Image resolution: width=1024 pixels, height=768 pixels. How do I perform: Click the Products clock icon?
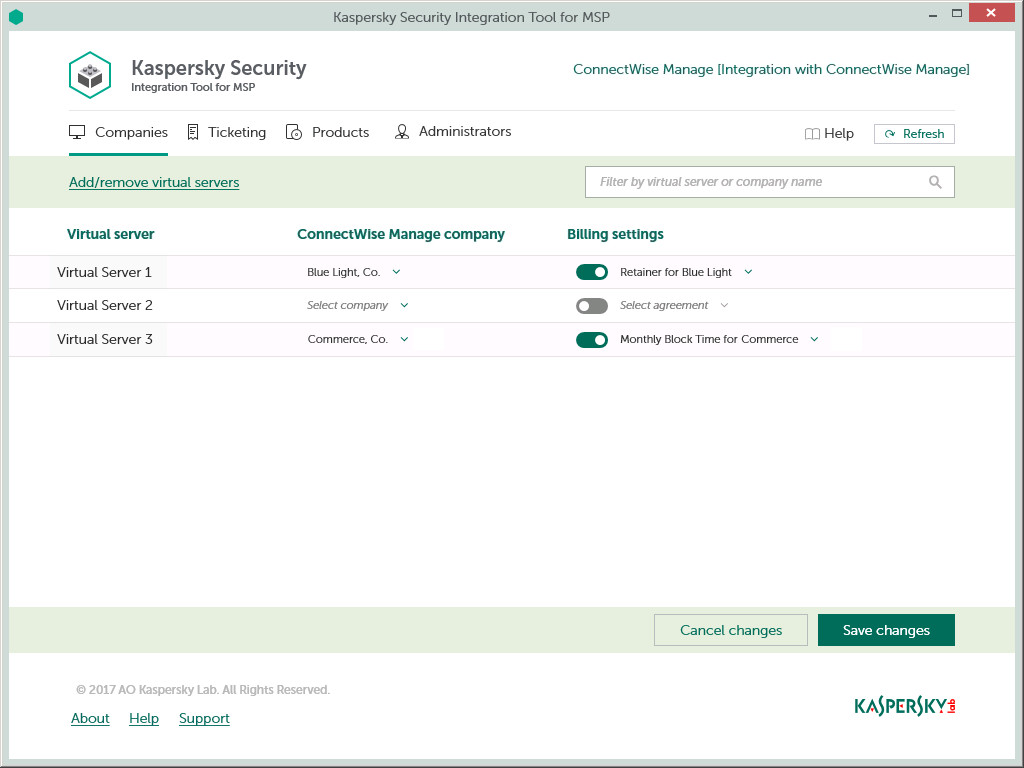294,131
